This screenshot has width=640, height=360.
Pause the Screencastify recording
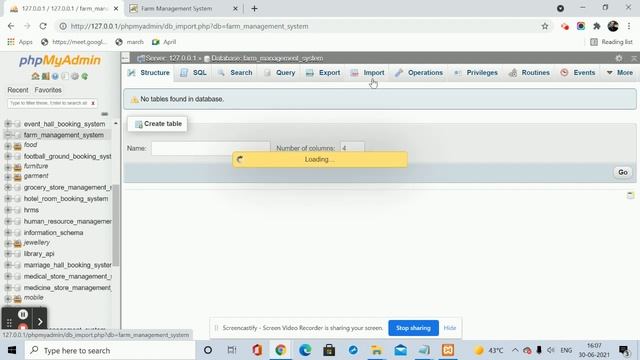pyautogui.click(x=23, y=314)
